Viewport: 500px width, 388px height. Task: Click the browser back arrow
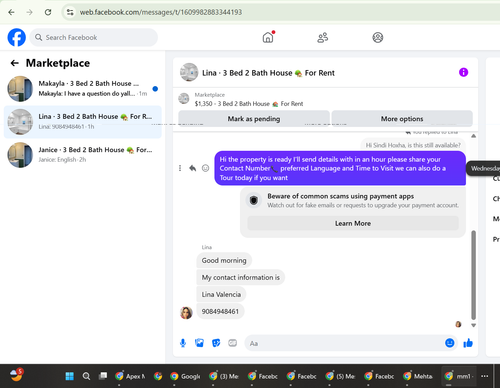11,12
